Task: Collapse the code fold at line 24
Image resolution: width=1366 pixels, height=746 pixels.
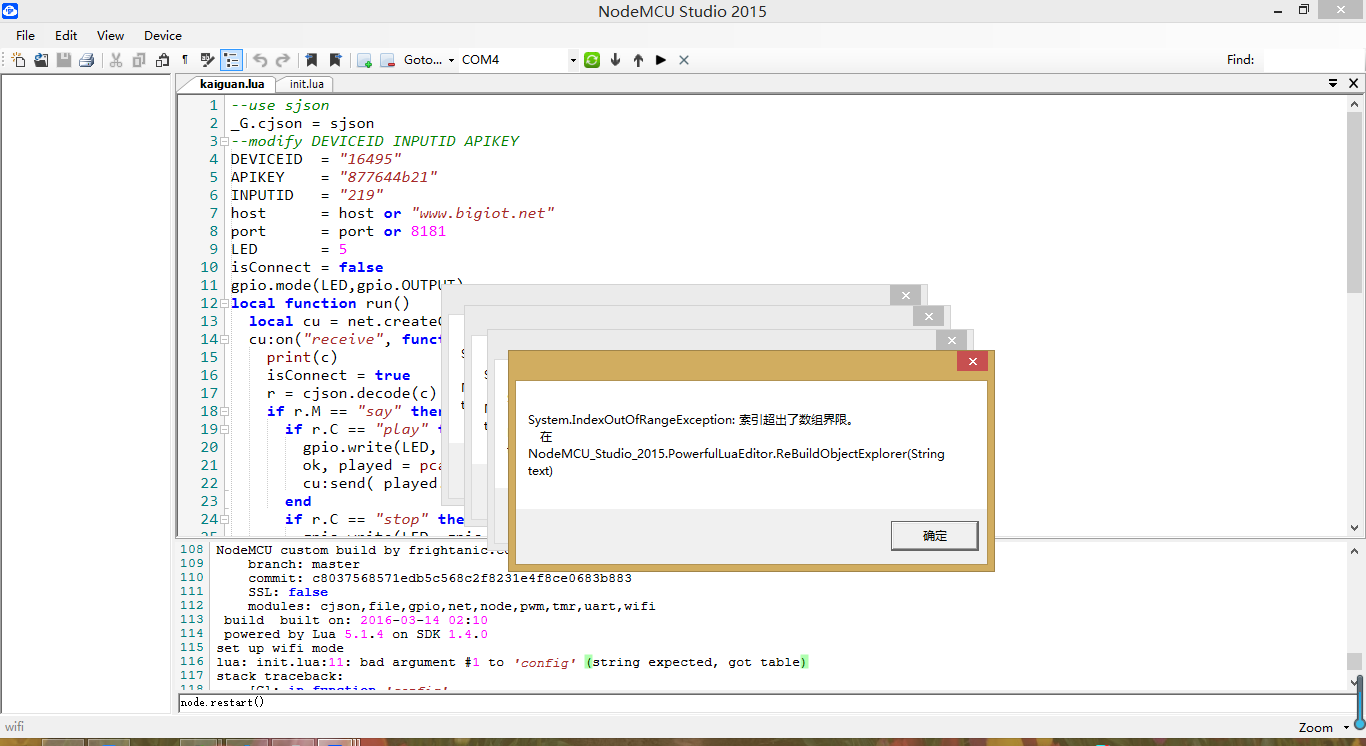Action: 225,519
